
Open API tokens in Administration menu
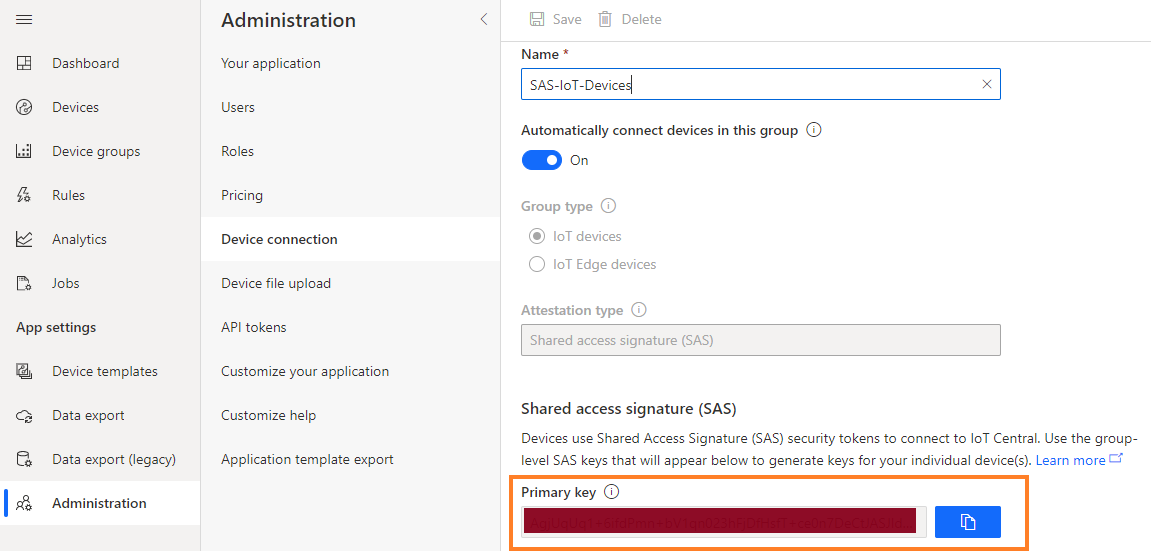pos(253,327)
